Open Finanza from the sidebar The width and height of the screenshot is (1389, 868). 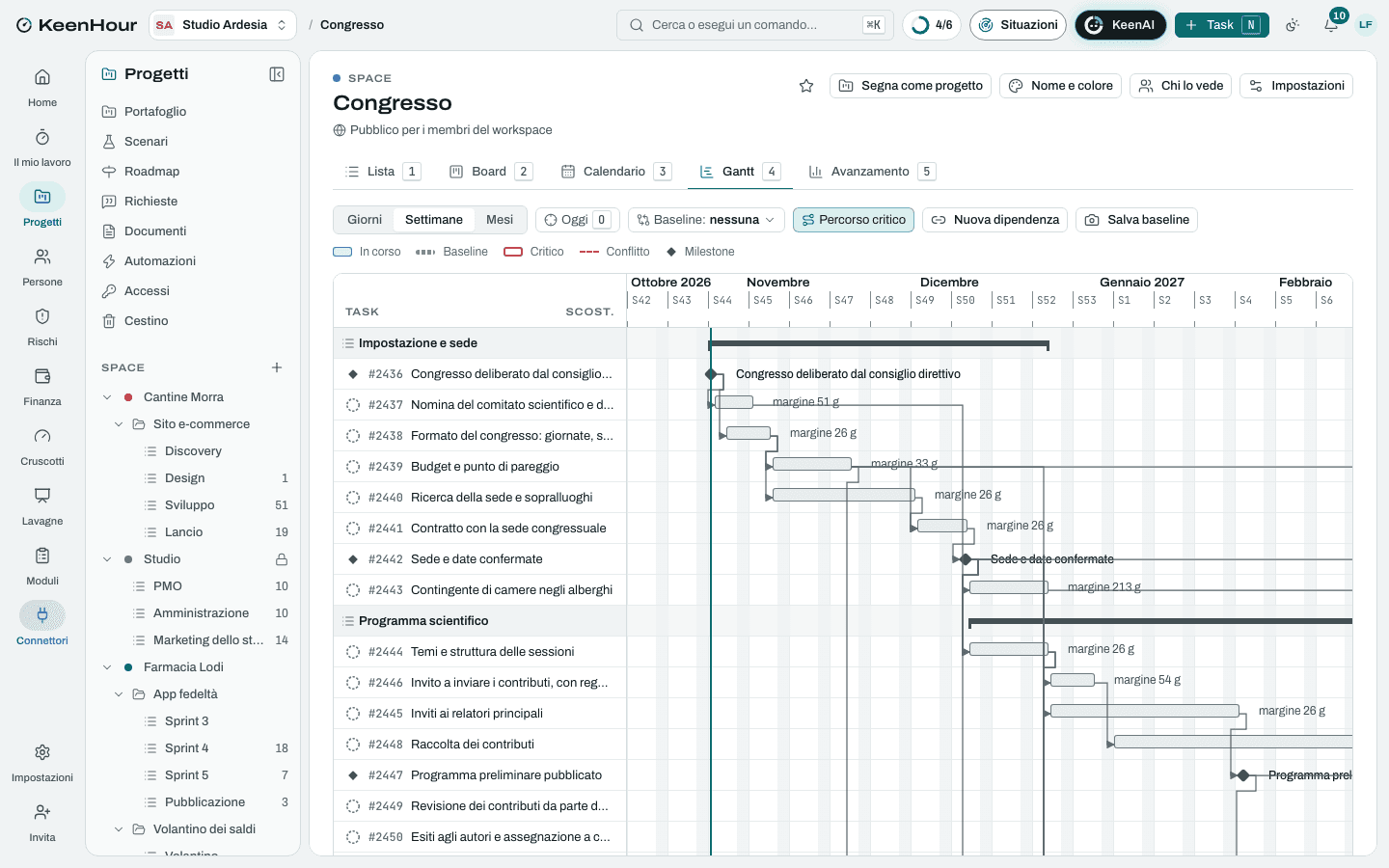[42, 387]
